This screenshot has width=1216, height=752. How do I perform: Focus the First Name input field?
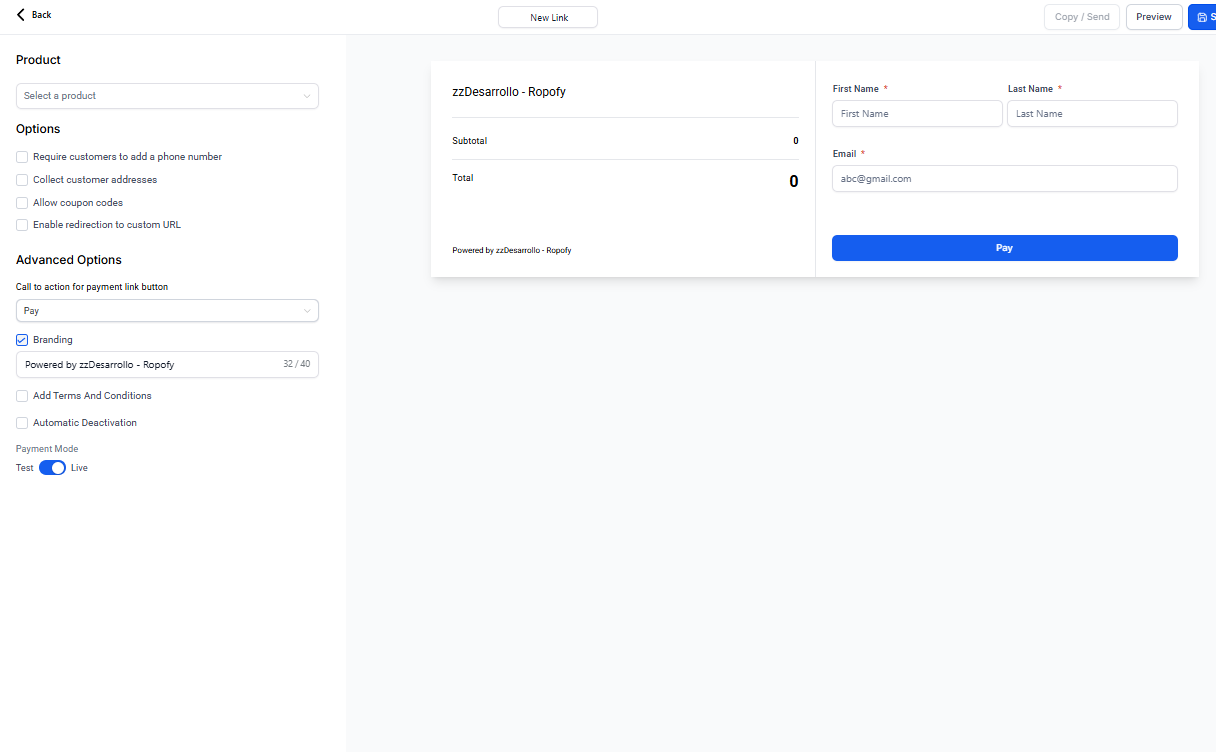coord(916,114)
